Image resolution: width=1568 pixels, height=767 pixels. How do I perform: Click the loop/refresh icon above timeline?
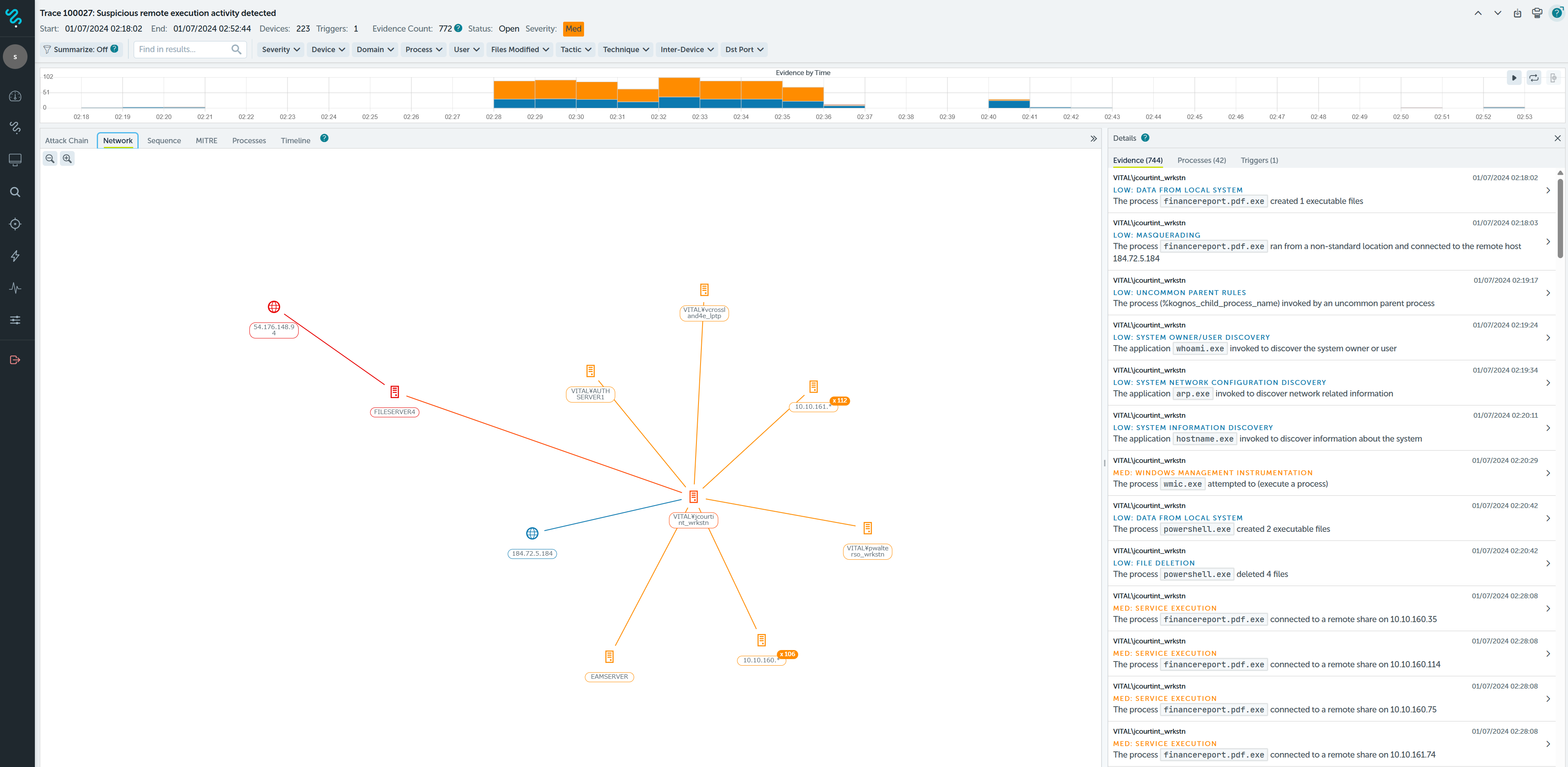1533,78
